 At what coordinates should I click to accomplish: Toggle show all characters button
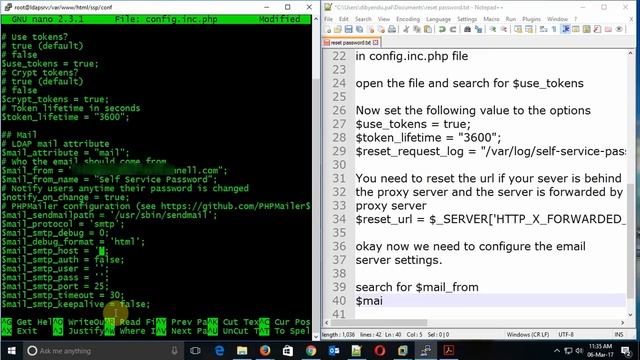click(554, 29)
